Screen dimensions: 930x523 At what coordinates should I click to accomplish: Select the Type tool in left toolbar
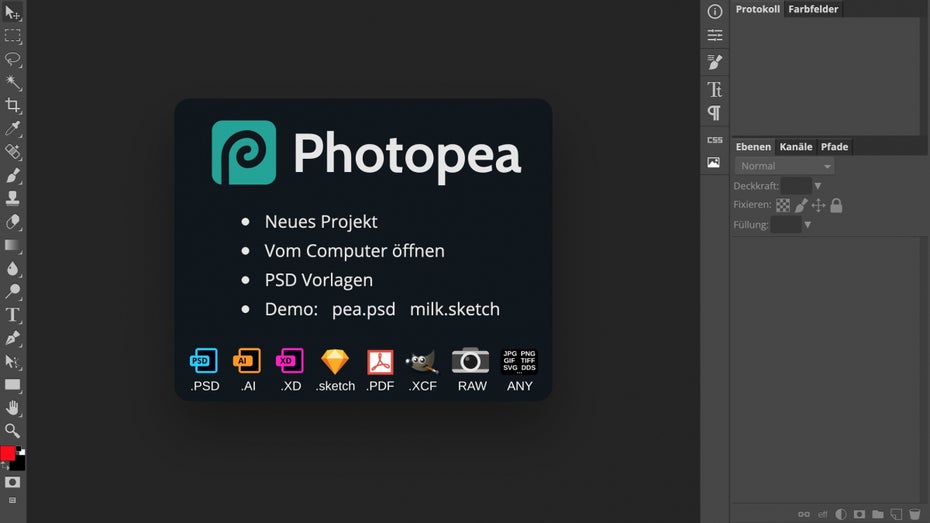pyautogui.click(x=13, y=314)
